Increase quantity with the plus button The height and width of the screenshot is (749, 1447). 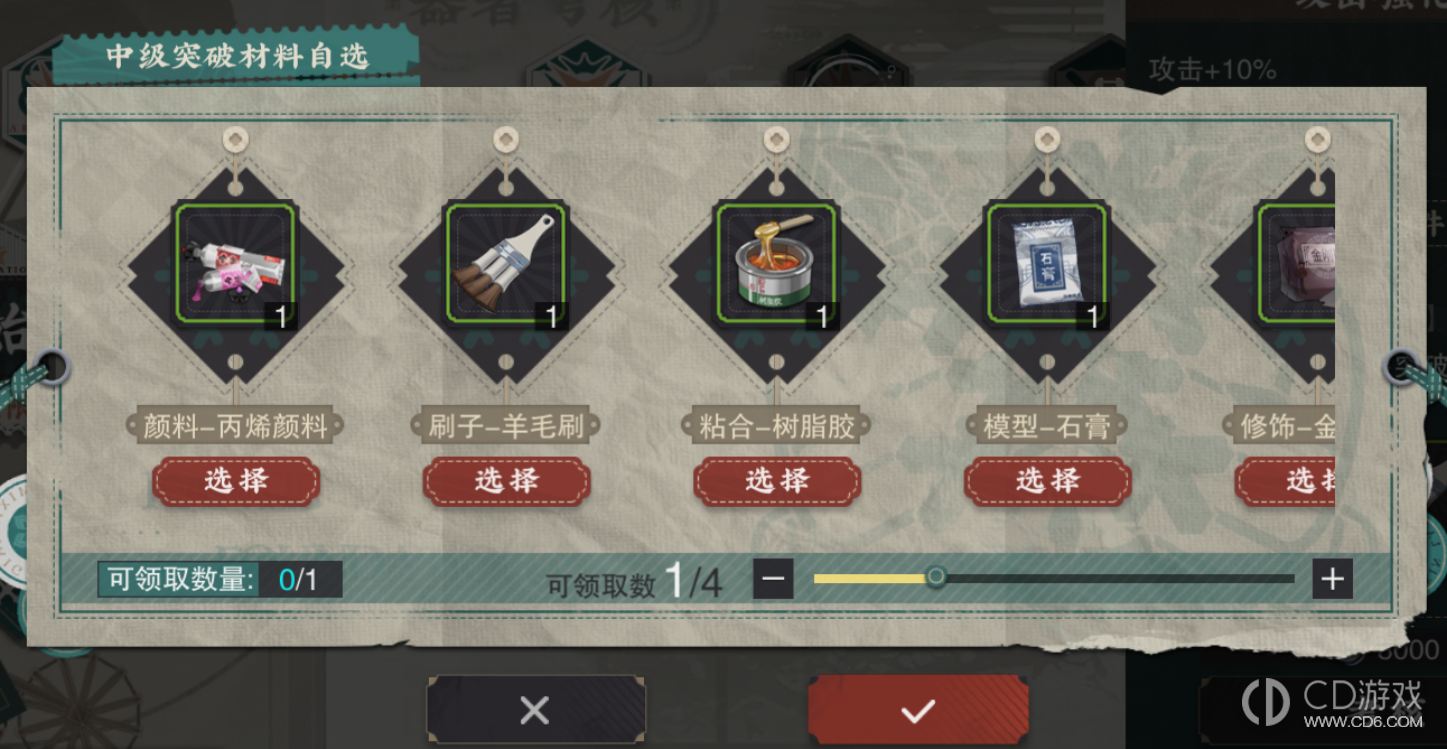point(1332,579)
